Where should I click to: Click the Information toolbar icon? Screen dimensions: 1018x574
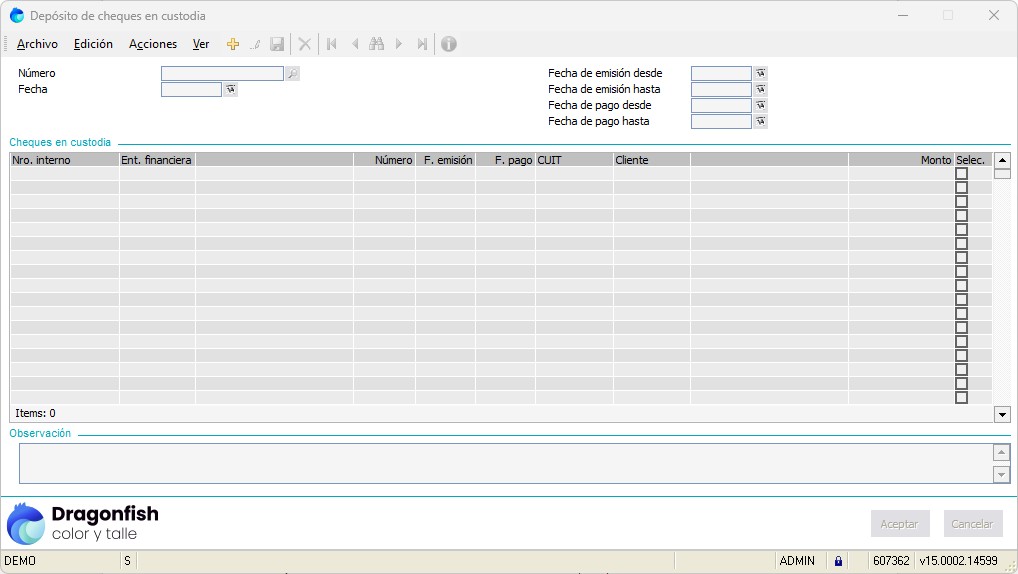click(x=449, y=44)
